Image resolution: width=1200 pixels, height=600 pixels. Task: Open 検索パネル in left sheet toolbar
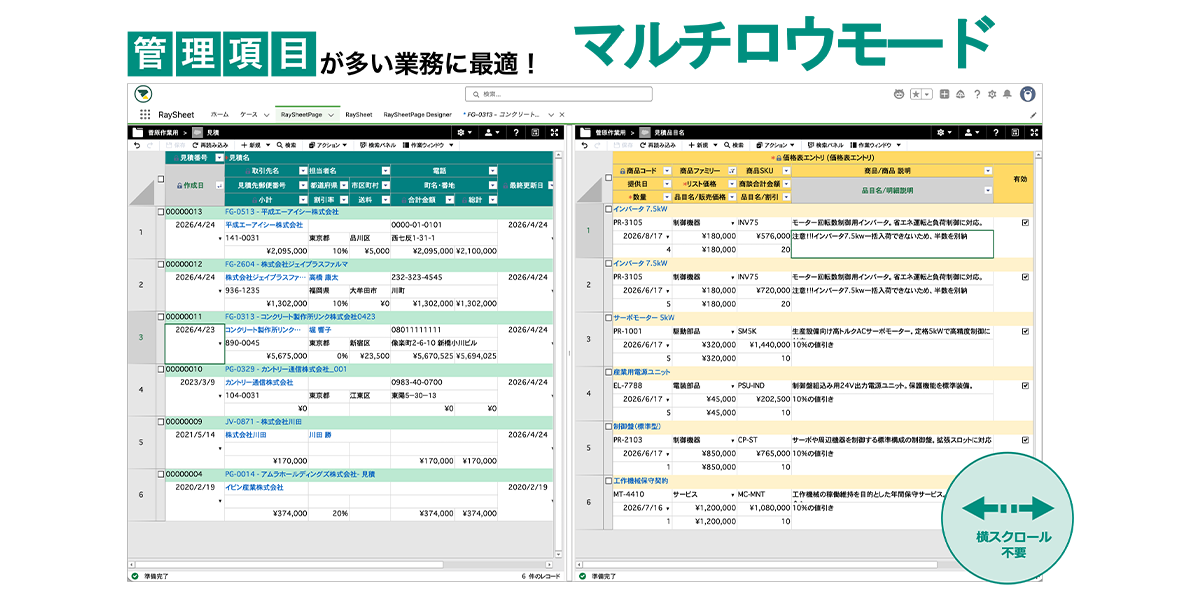[x=380, y=145]
